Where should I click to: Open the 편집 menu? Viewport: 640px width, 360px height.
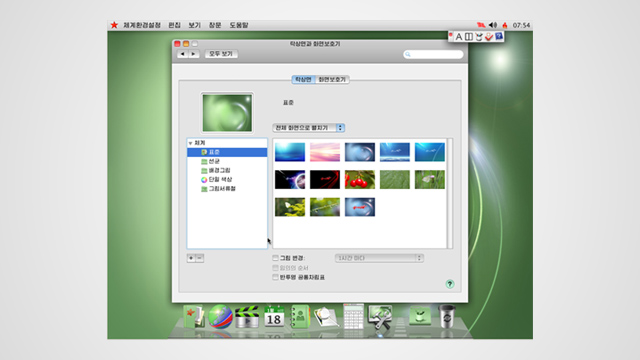[175, 25]
